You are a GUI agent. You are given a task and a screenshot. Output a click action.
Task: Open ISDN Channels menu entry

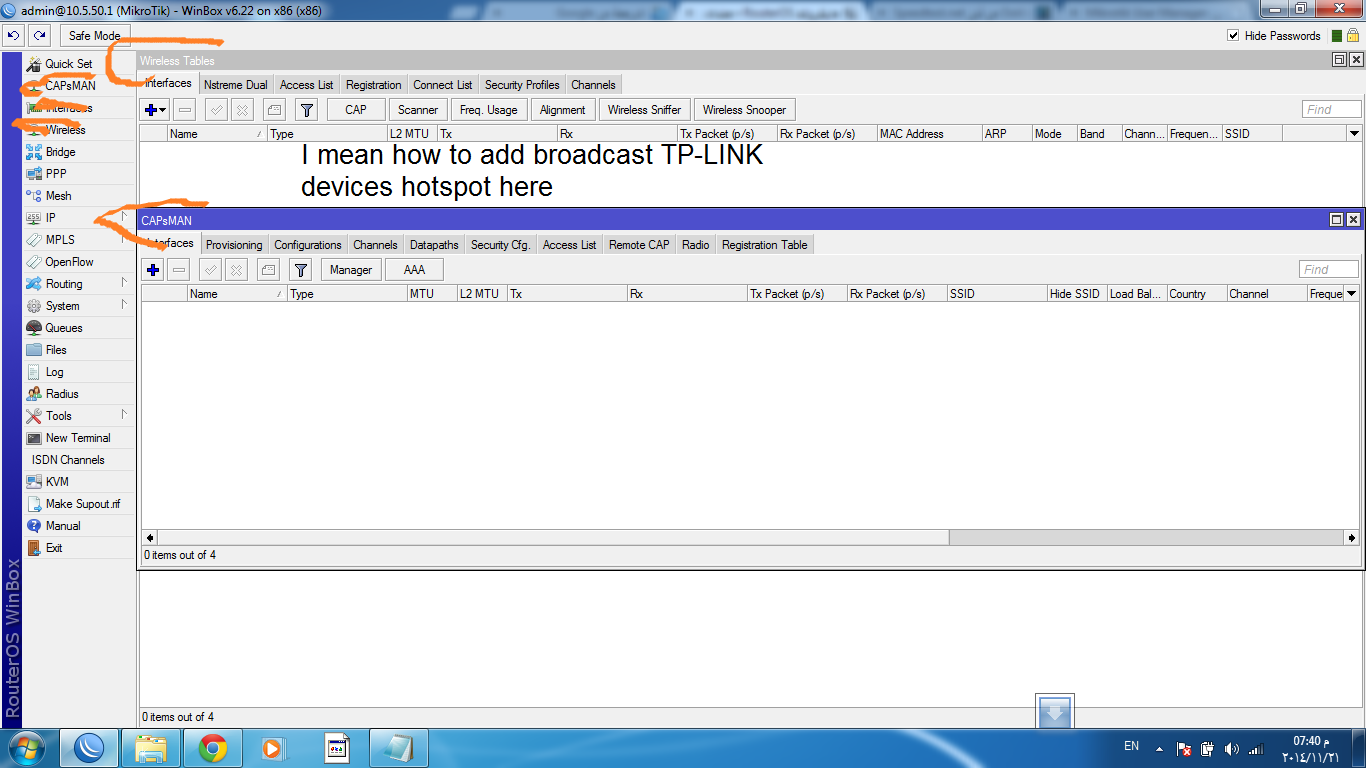pyautogui.click(x=68, y=460)
